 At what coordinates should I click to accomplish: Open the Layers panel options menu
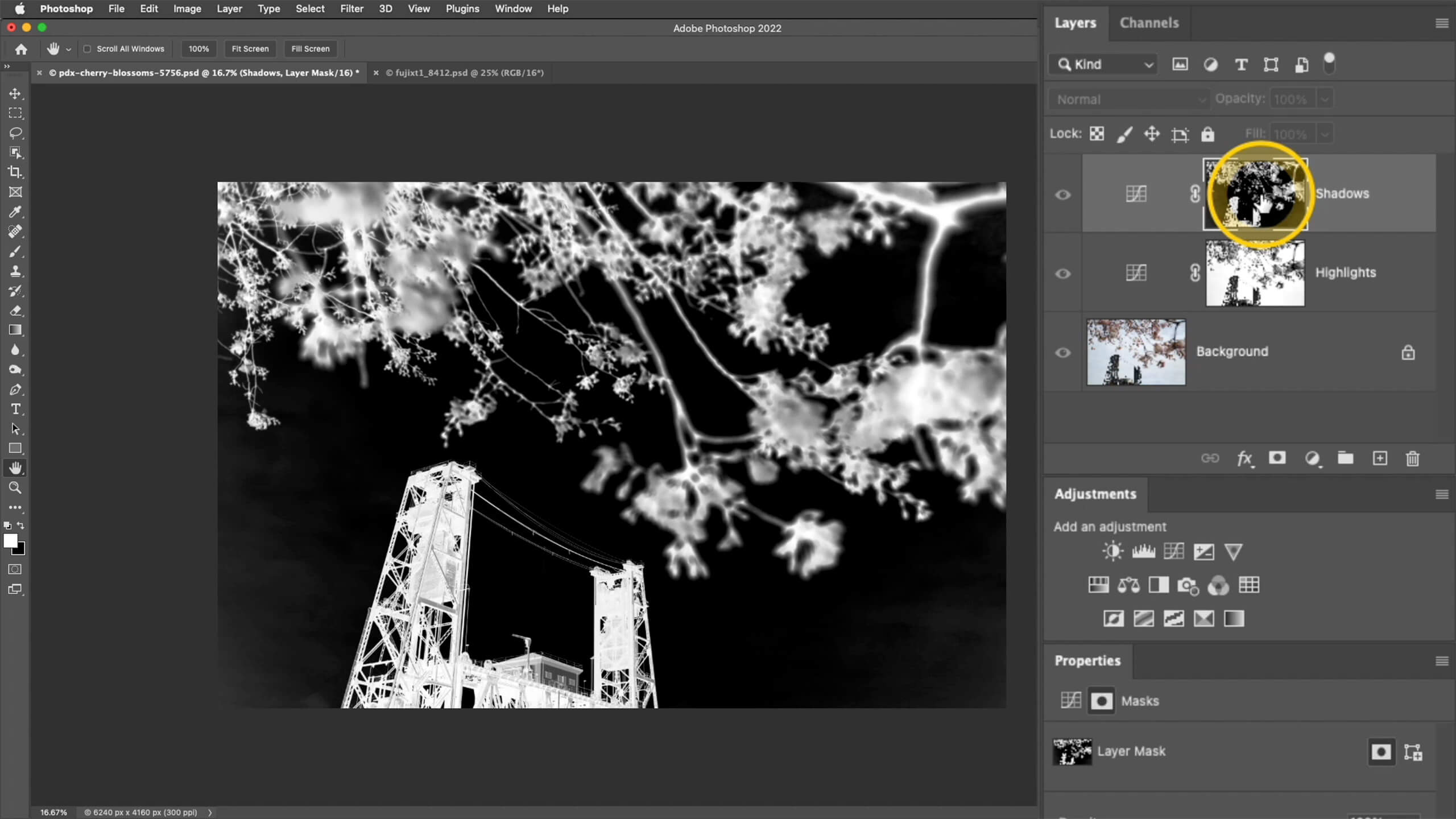1441,23
